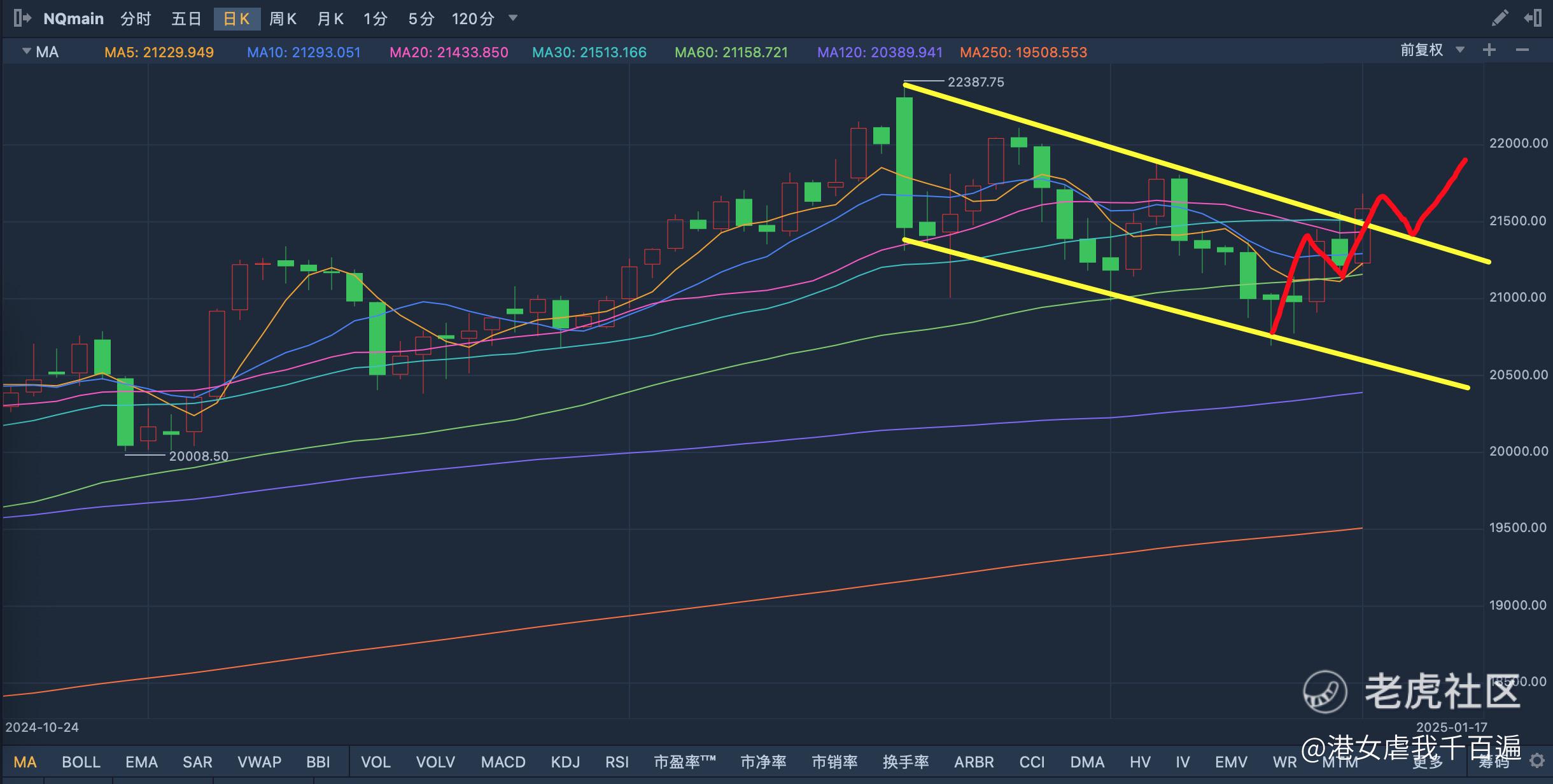Click the 2024-10-24 start date label
The image size is (1553, 784).
click(42, 727)
